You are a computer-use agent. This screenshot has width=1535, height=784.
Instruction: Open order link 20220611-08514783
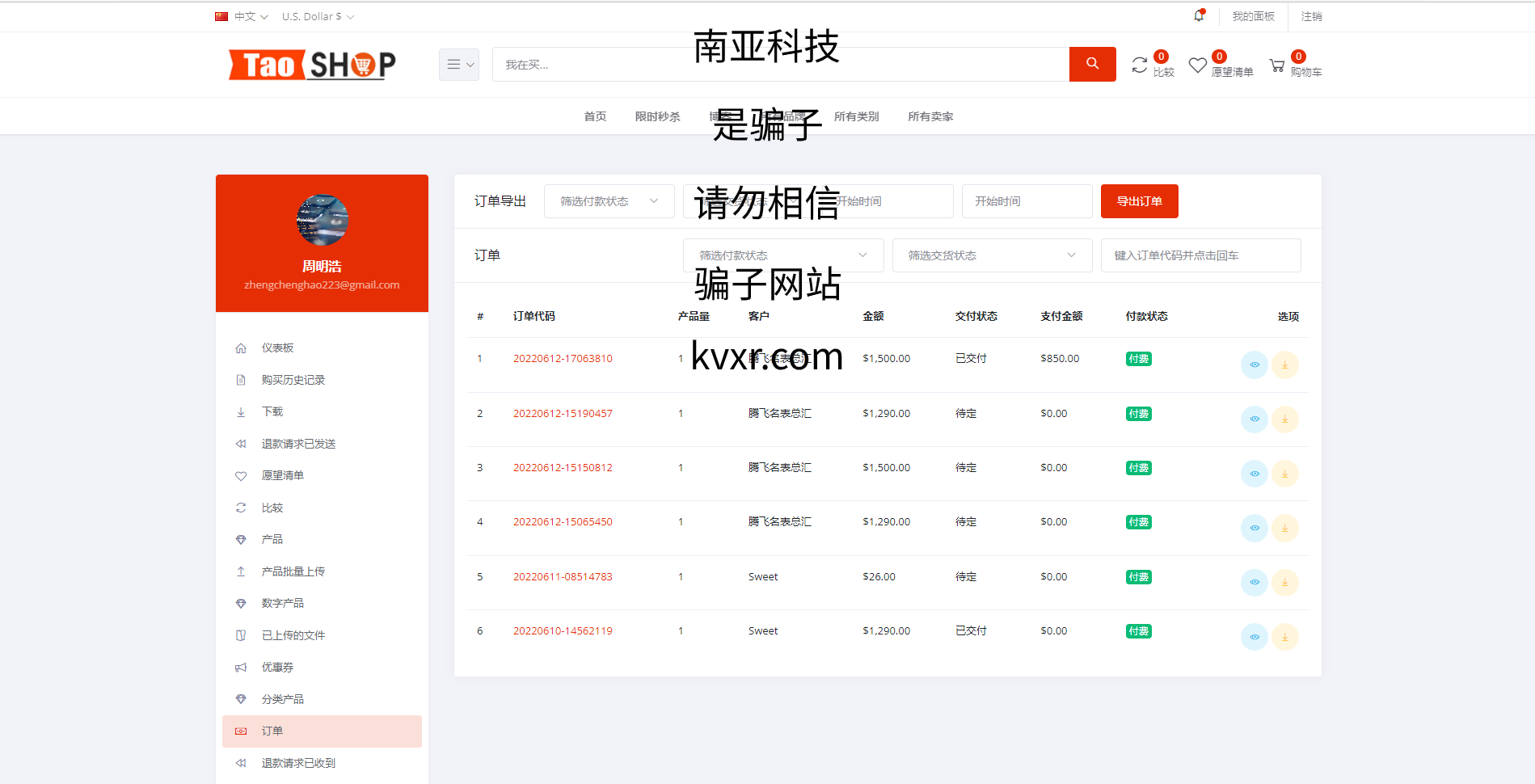563,577
